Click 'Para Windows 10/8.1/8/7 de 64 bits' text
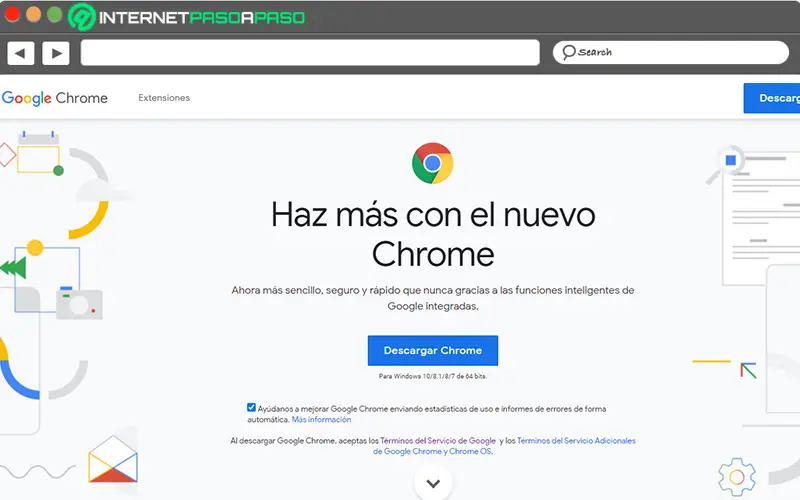 433,376
